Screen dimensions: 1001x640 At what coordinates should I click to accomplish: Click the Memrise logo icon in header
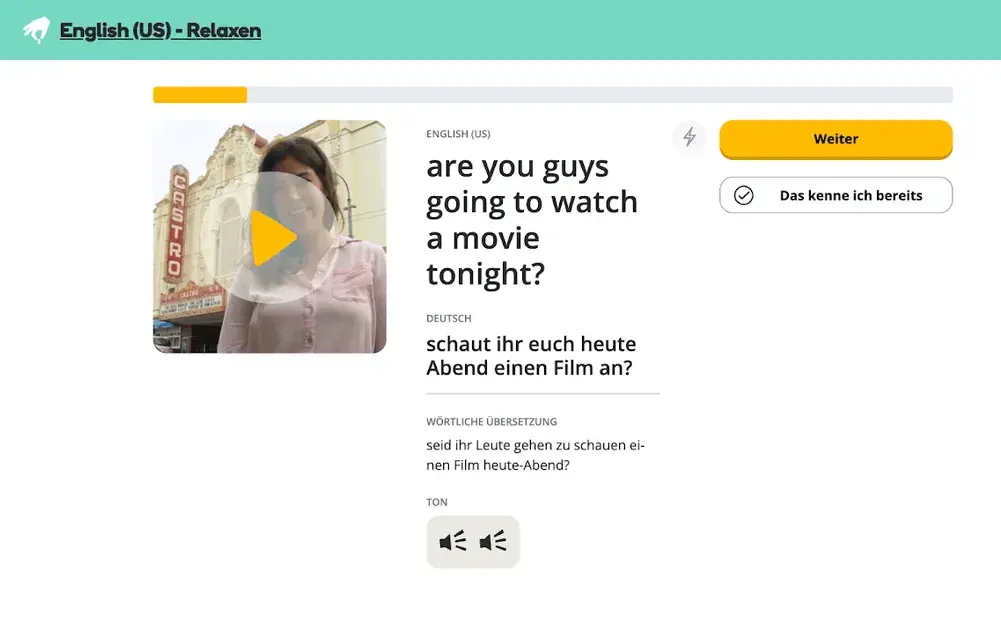36,30
